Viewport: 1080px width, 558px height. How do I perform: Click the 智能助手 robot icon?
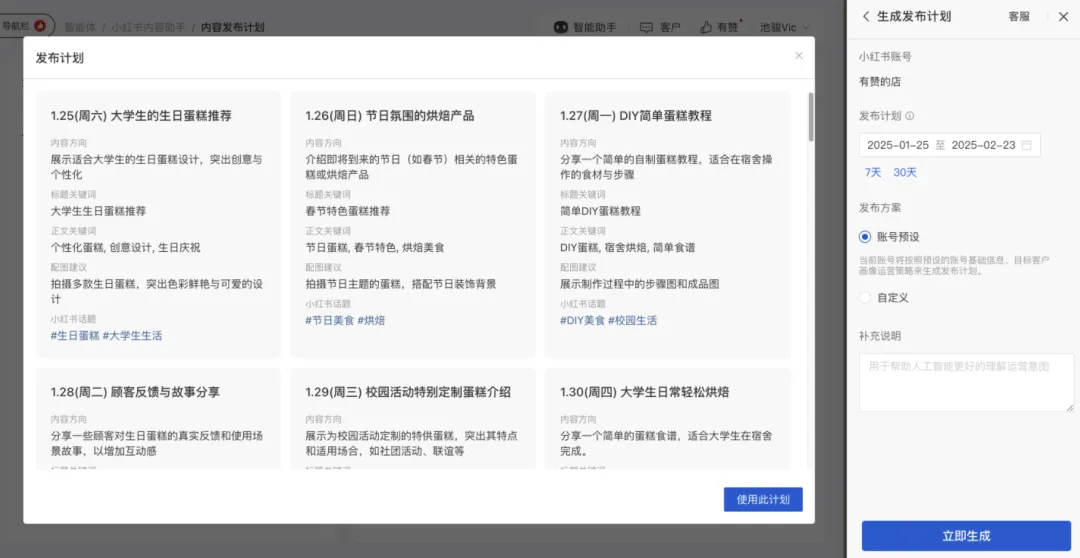[561, 27]
